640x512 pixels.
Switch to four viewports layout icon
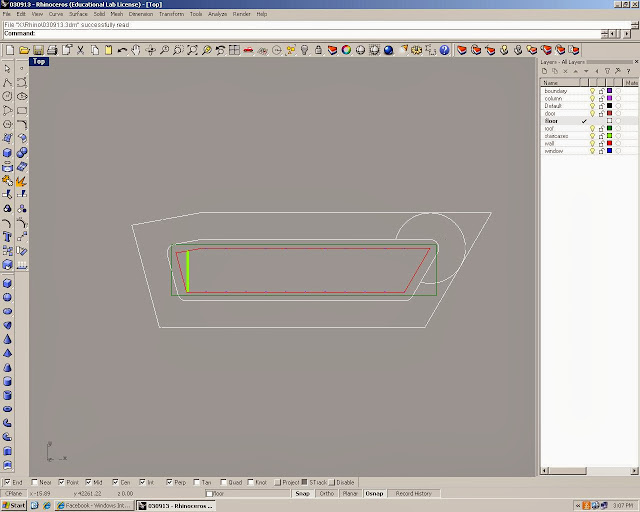click(x=234, y=50)
